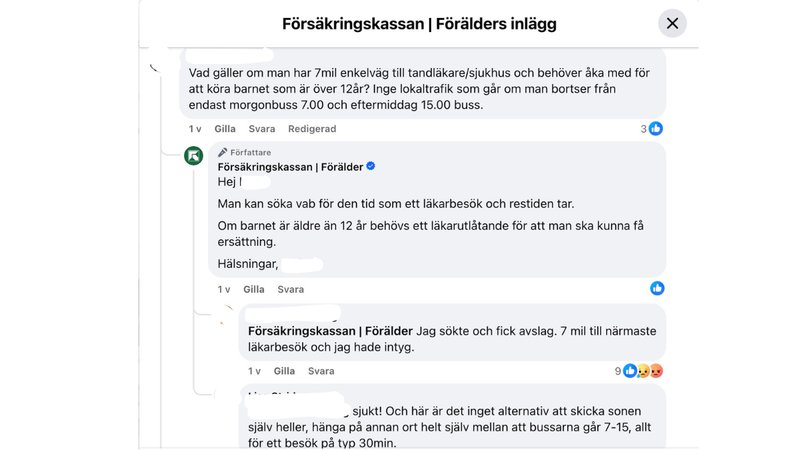This screenshot has width=800, height=450.
Task: Show edit history via Redigerad
Action: pyautogui.click(x=312, y=129)
